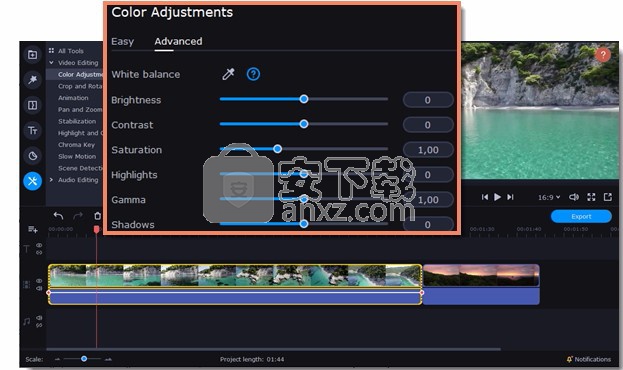Click the red playhead marker

coord(96,229)
